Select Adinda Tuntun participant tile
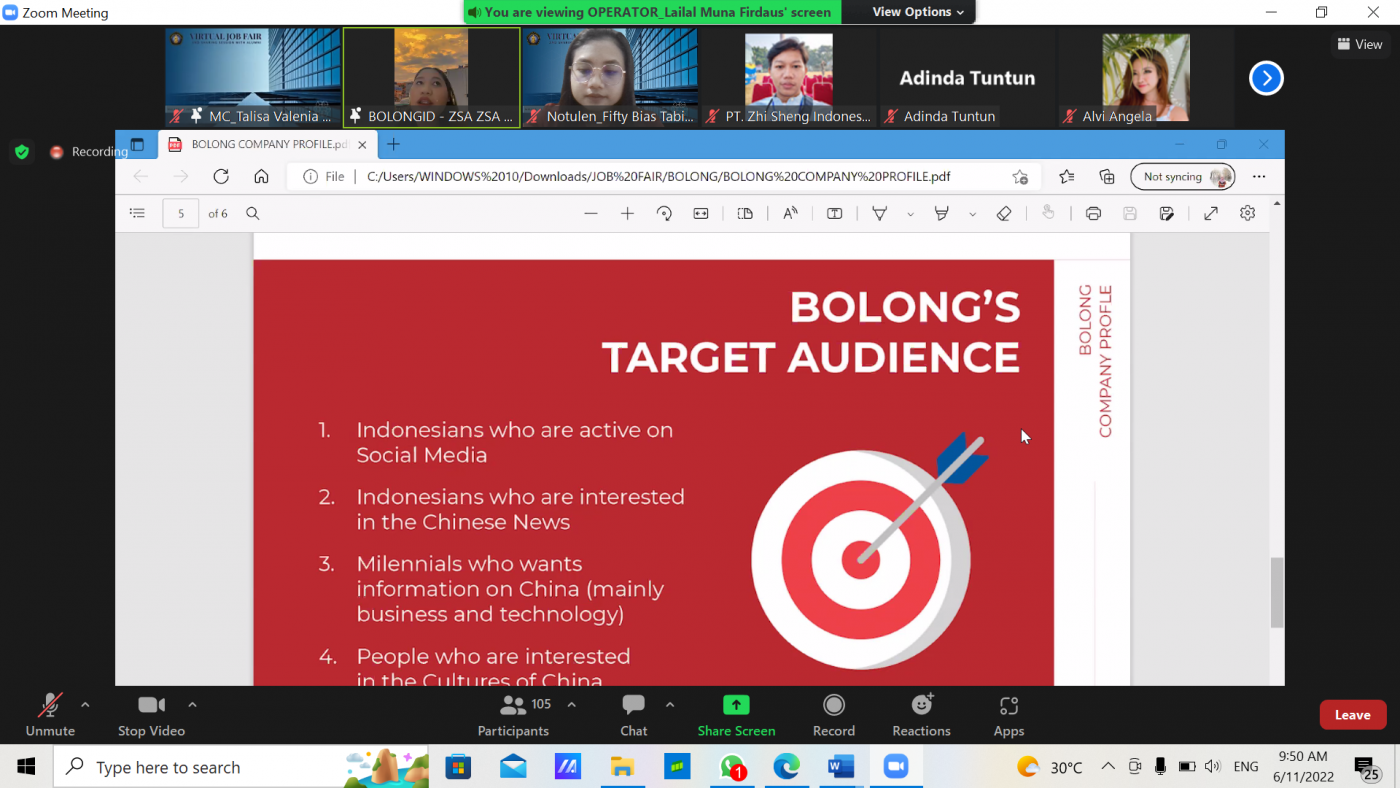The image size is (1400, 788). click(x=967, y=77)
